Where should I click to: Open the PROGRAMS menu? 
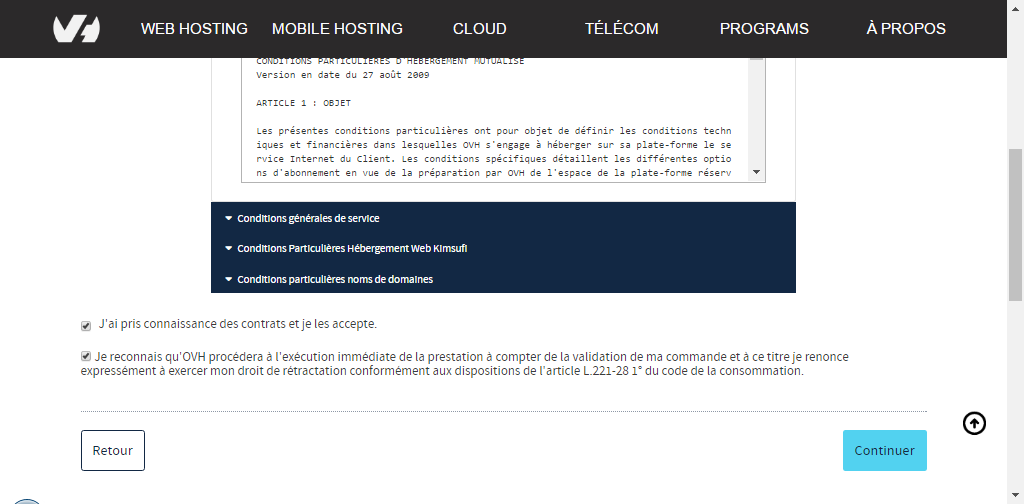(x=764, y=29)
